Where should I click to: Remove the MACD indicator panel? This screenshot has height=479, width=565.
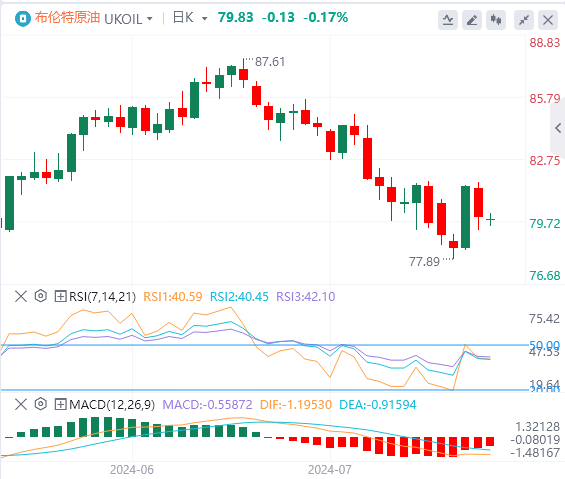(x=21, y=404)
